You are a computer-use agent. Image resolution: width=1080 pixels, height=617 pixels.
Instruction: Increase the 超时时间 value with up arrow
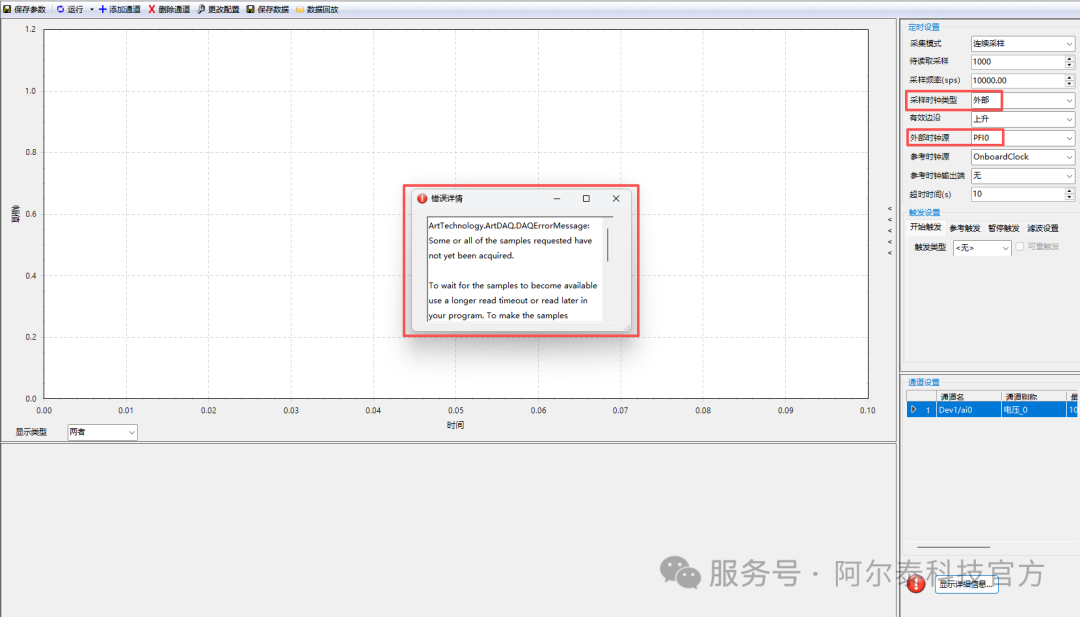tap(1069, 191)
